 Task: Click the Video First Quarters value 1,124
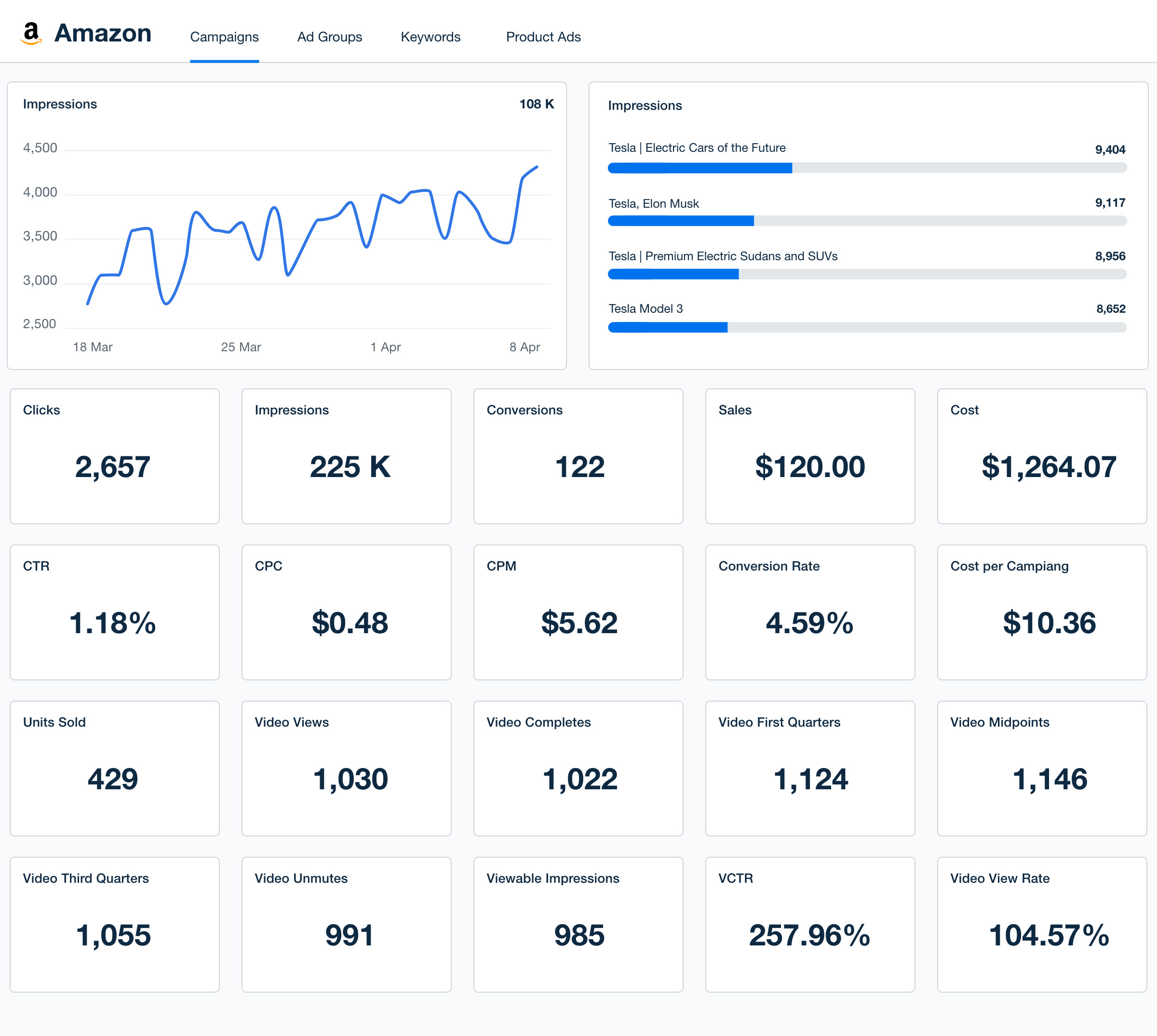pos(811,780)
